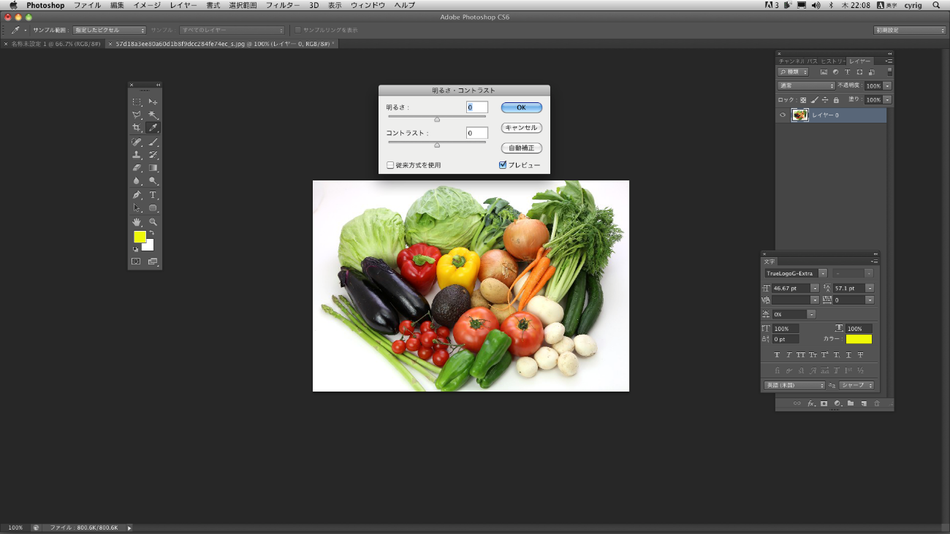Select the Zoom tool in toolbox

pyautogui.click(x=153, y=222)
